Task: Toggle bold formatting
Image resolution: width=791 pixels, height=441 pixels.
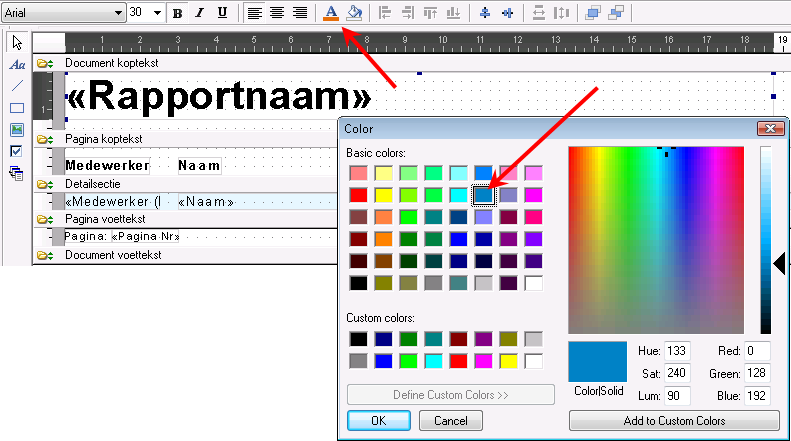Action: point(177,13)
